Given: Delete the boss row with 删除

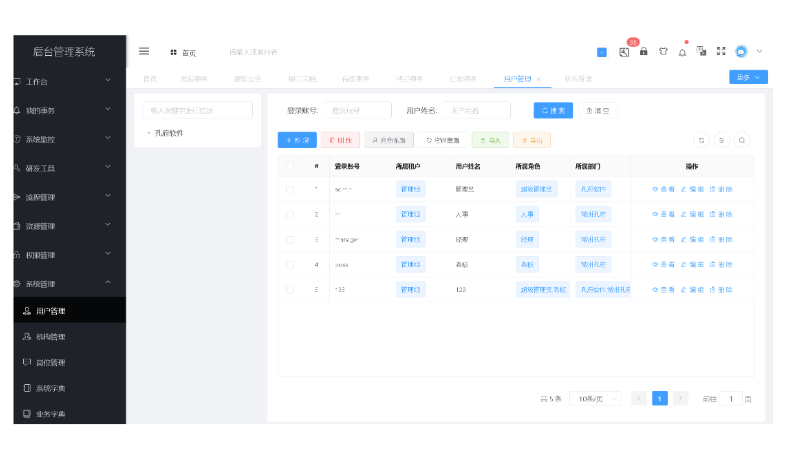Looking at the screenshot, I should click(721, 264).
